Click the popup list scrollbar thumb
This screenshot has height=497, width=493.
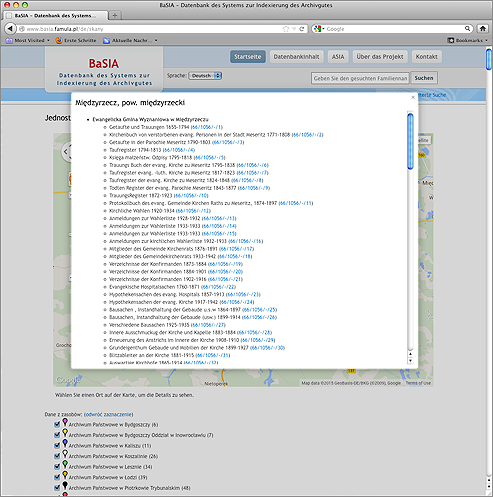coord(410,141)
